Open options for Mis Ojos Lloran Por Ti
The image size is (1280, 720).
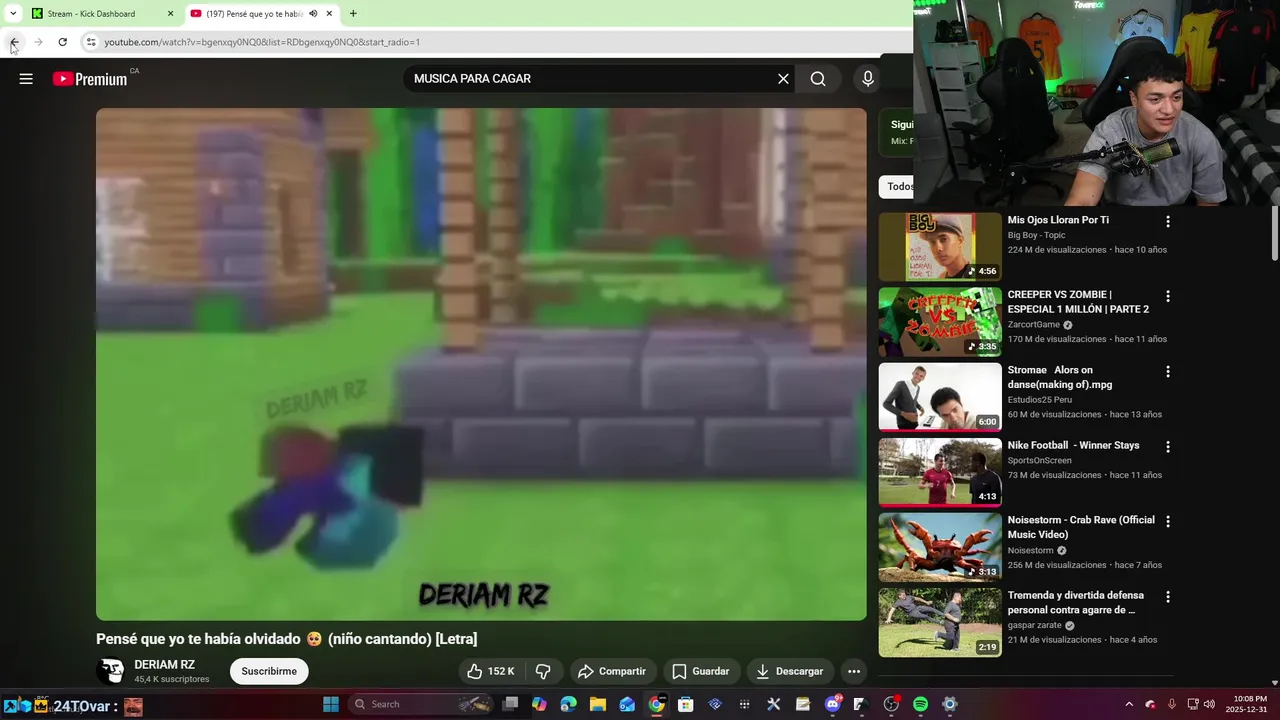click(1167, 221)
